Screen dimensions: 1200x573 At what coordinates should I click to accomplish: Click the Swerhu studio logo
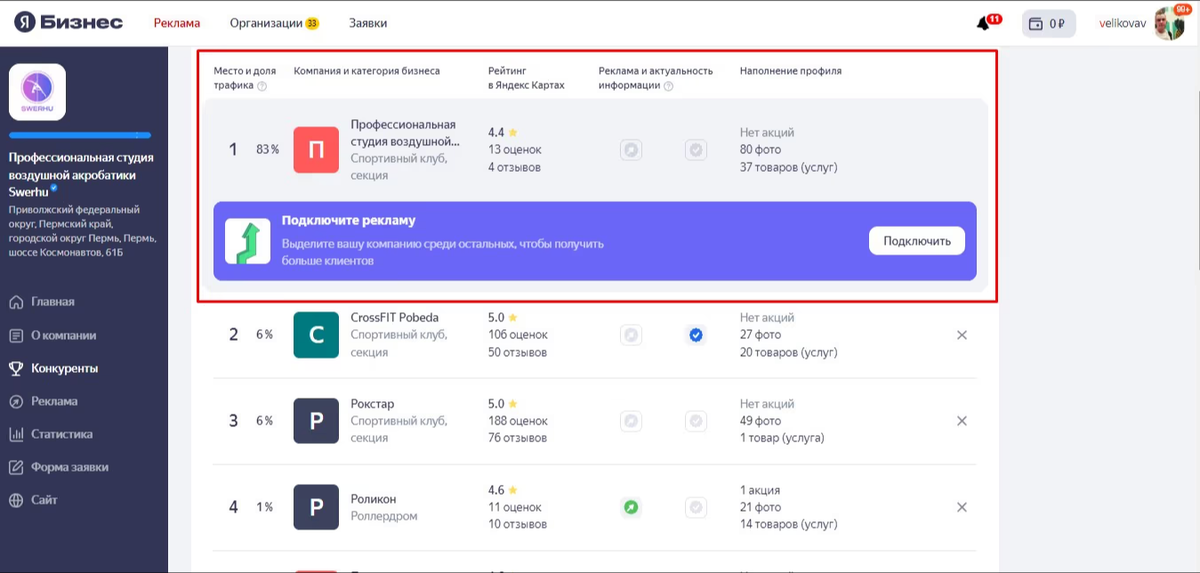tap(37, 93)
